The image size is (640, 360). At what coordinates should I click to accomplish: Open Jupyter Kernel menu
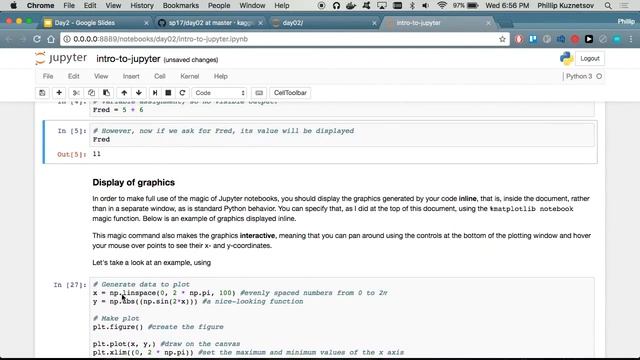(x=189, y=76)
